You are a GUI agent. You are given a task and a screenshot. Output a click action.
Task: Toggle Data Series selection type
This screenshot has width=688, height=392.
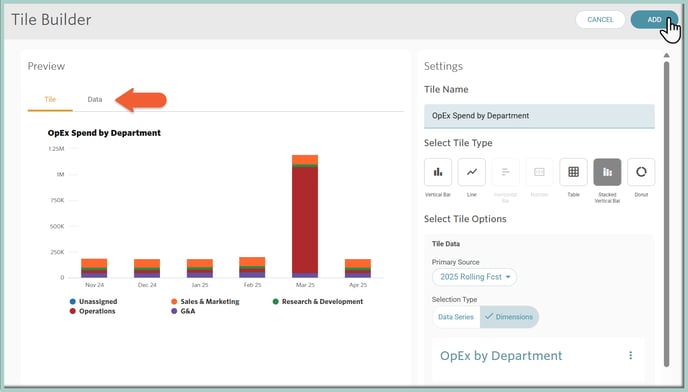pyautogui.click(x=456, y=317)
